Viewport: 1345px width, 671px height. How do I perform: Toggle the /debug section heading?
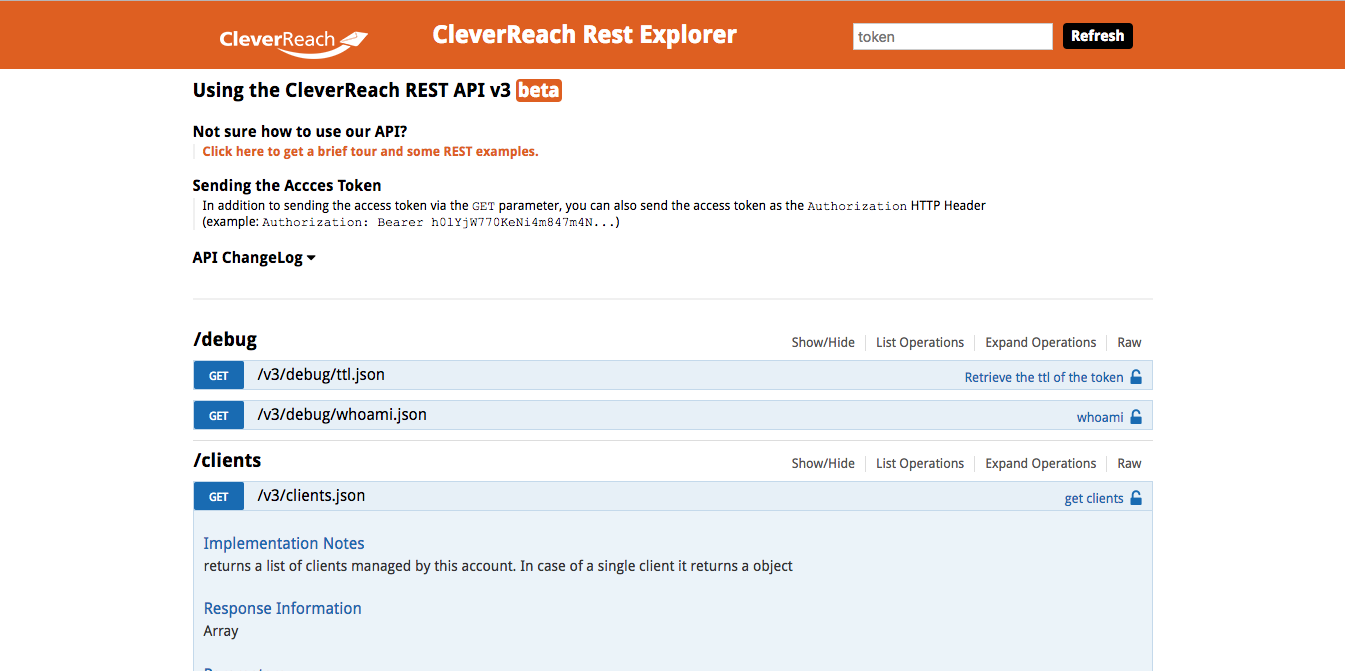click(225, 340)
